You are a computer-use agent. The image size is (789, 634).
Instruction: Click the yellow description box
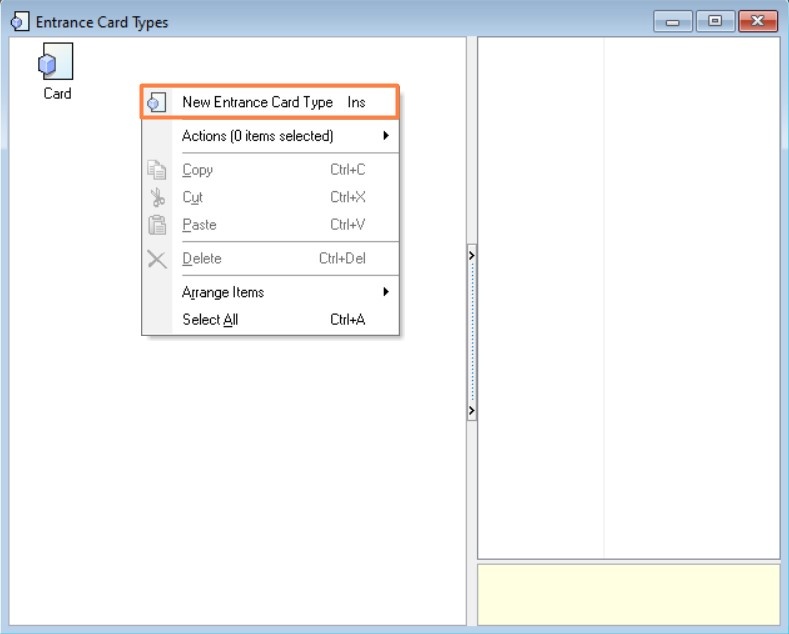pos(628,595)
